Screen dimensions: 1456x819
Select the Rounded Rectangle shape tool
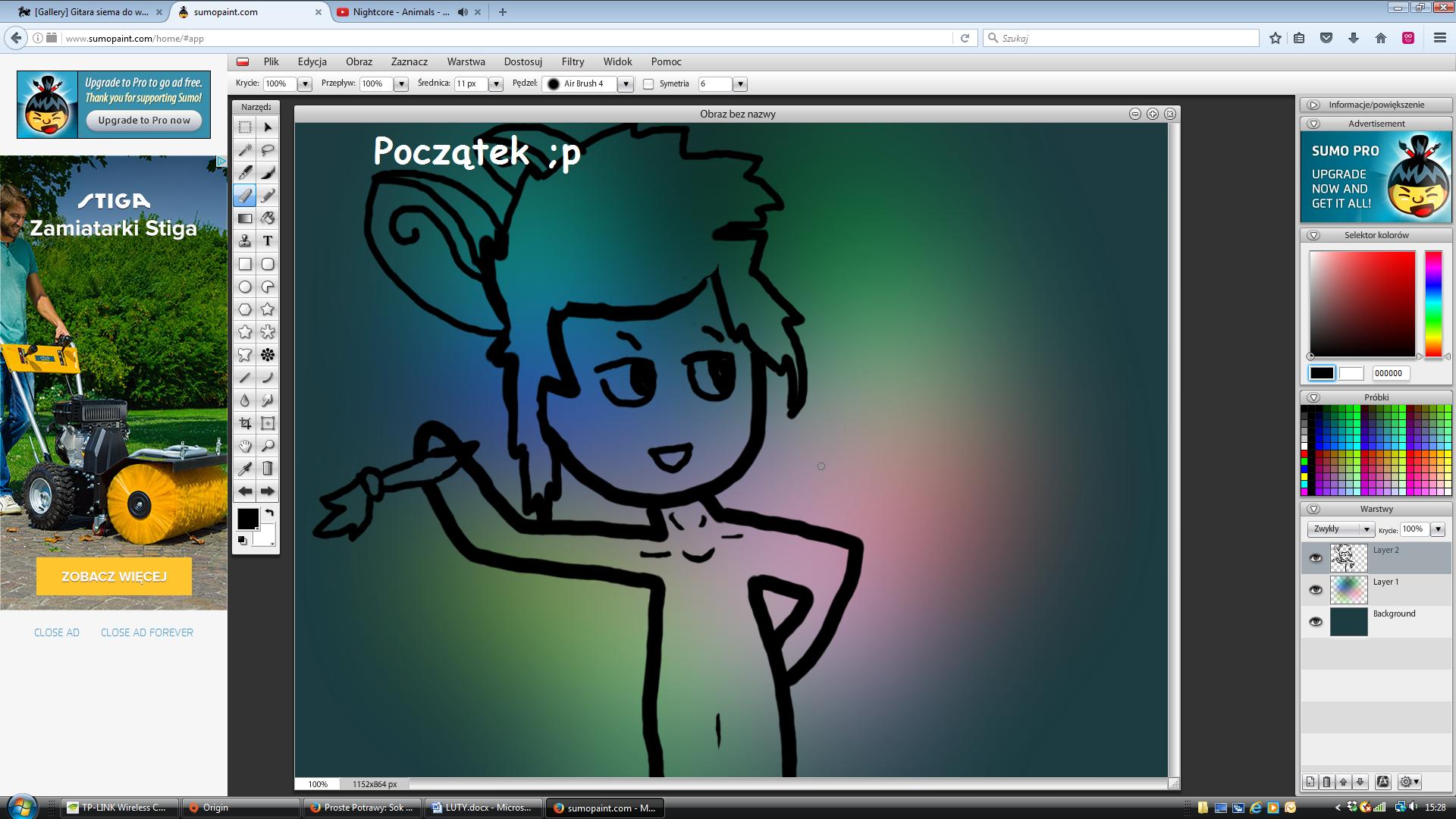[x=268, y=264]
